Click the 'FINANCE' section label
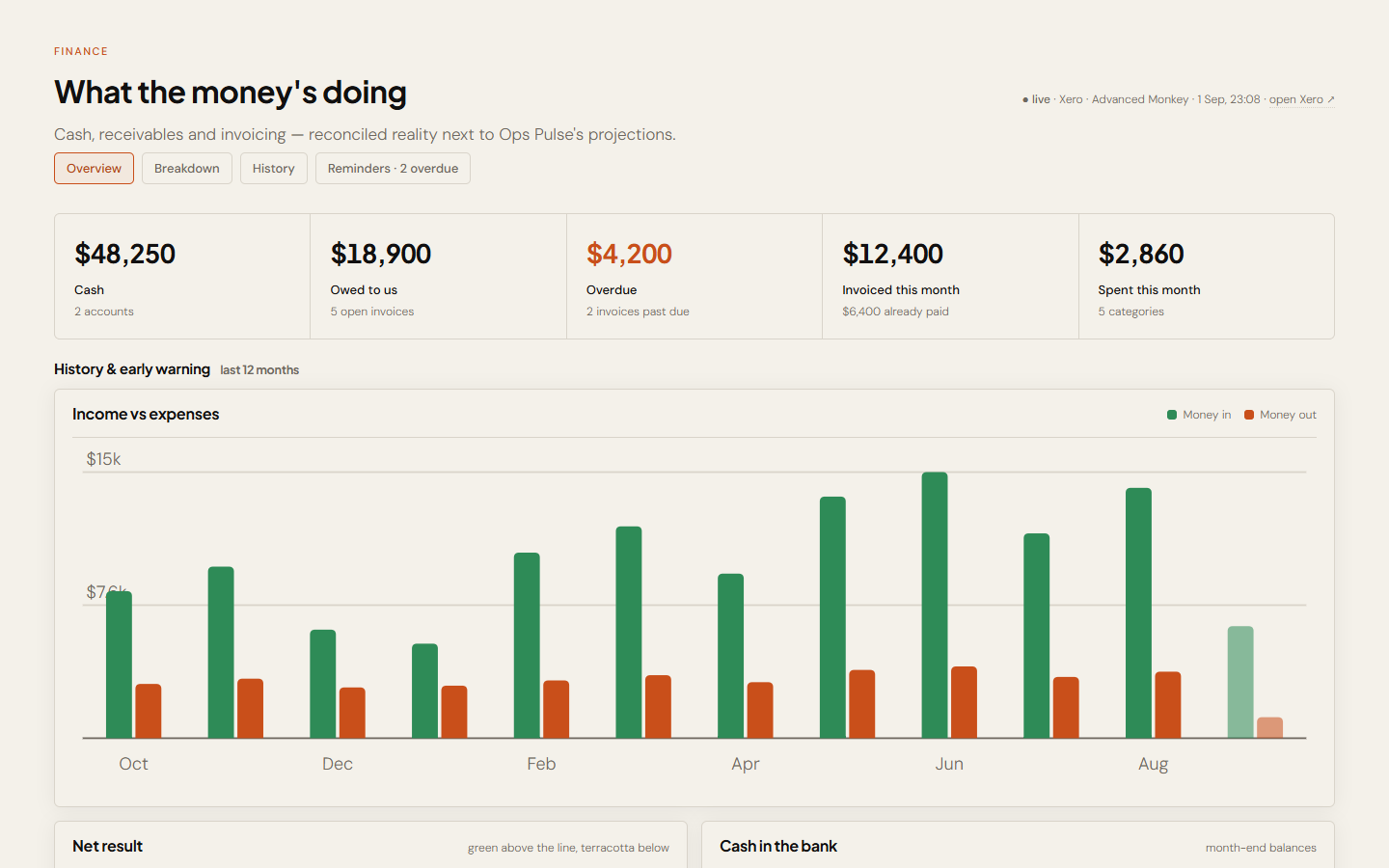 pos(81,51)
